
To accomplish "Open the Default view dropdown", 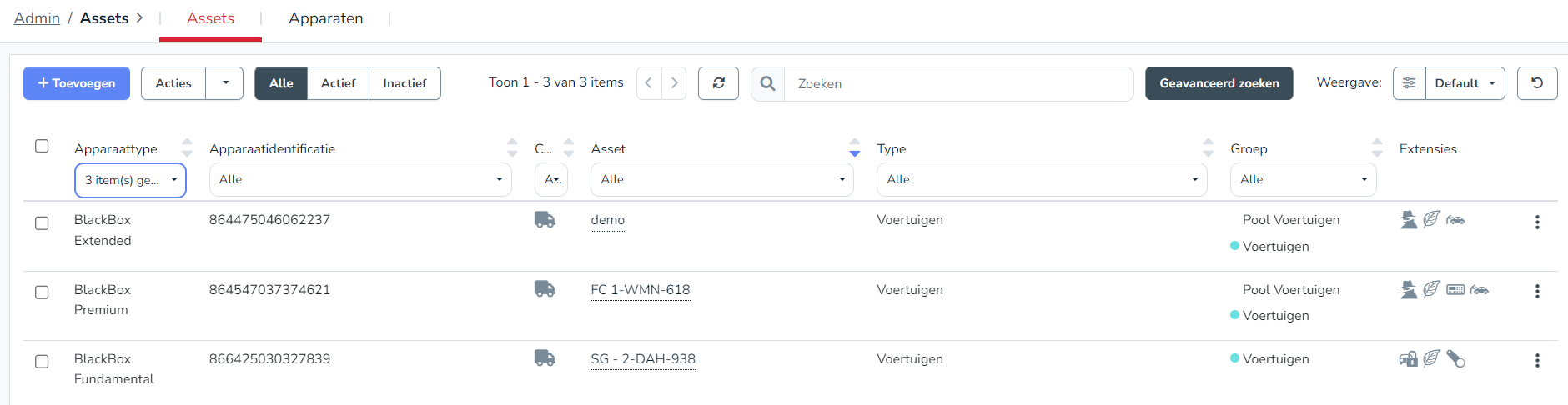I will (1465, 83).
